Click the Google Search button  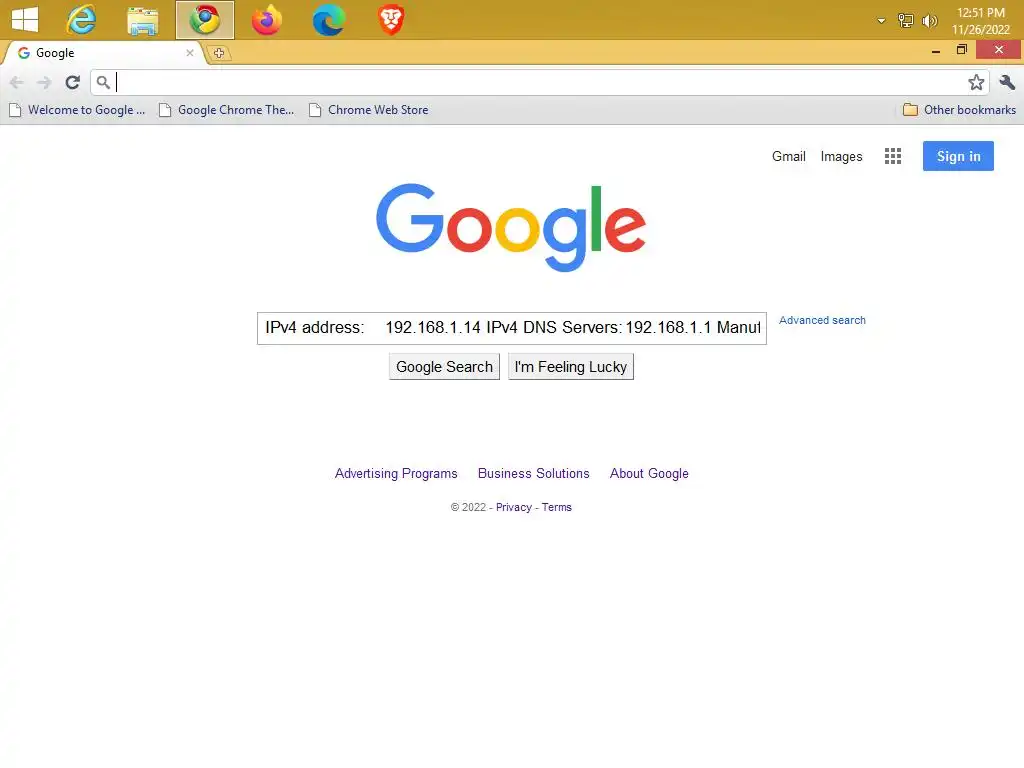click(444, 367)
